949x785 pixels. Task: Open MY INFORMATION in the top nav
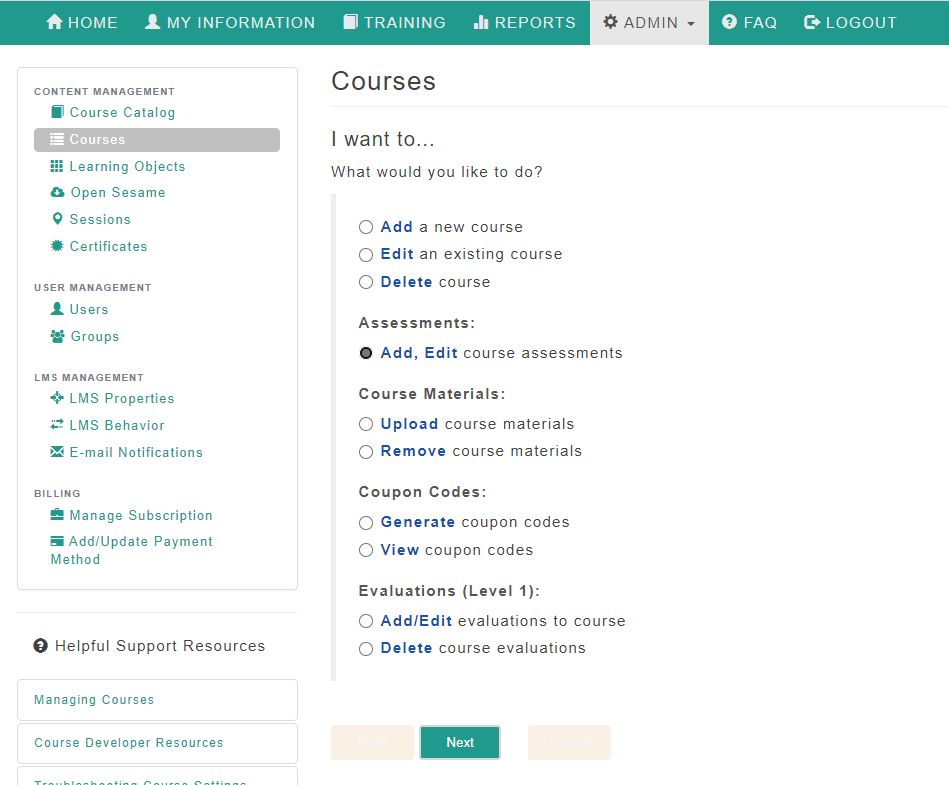(x=230, y=22)
